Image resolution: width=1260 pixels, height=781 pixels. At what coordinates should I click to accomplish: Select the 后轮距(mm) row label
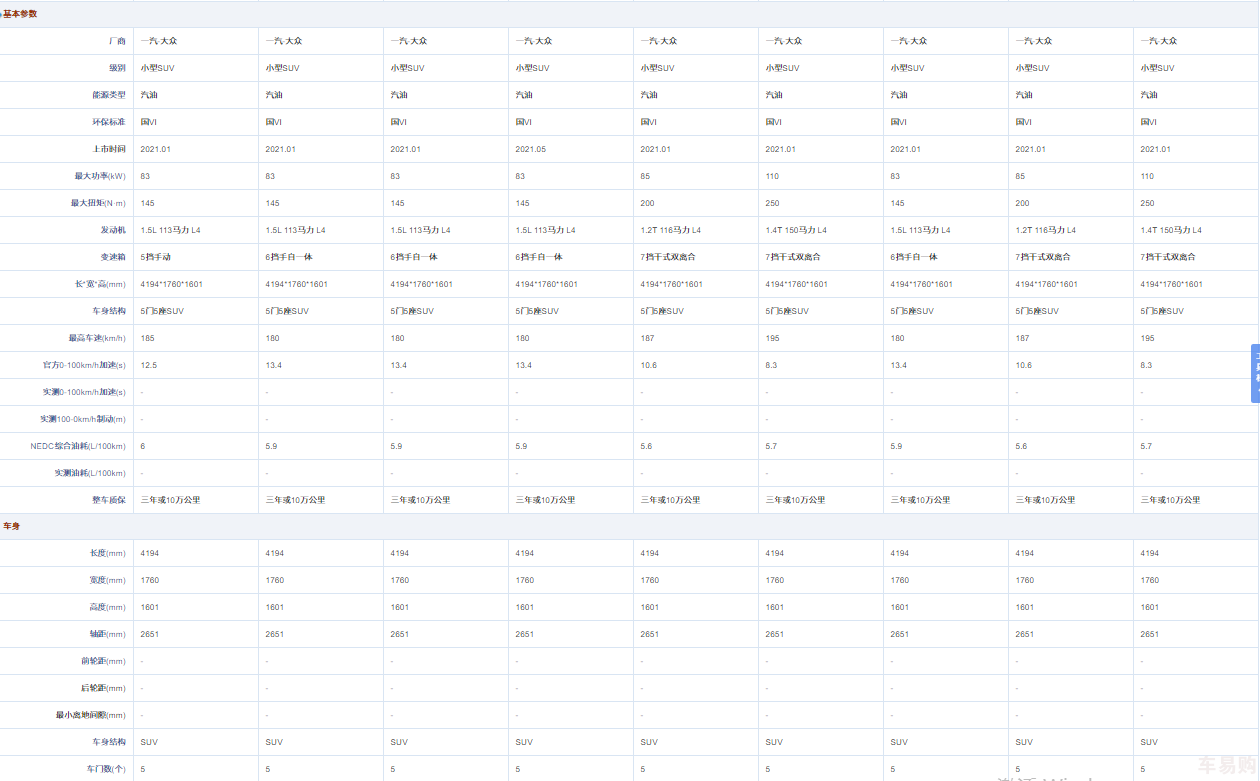(x=103, y=688)
